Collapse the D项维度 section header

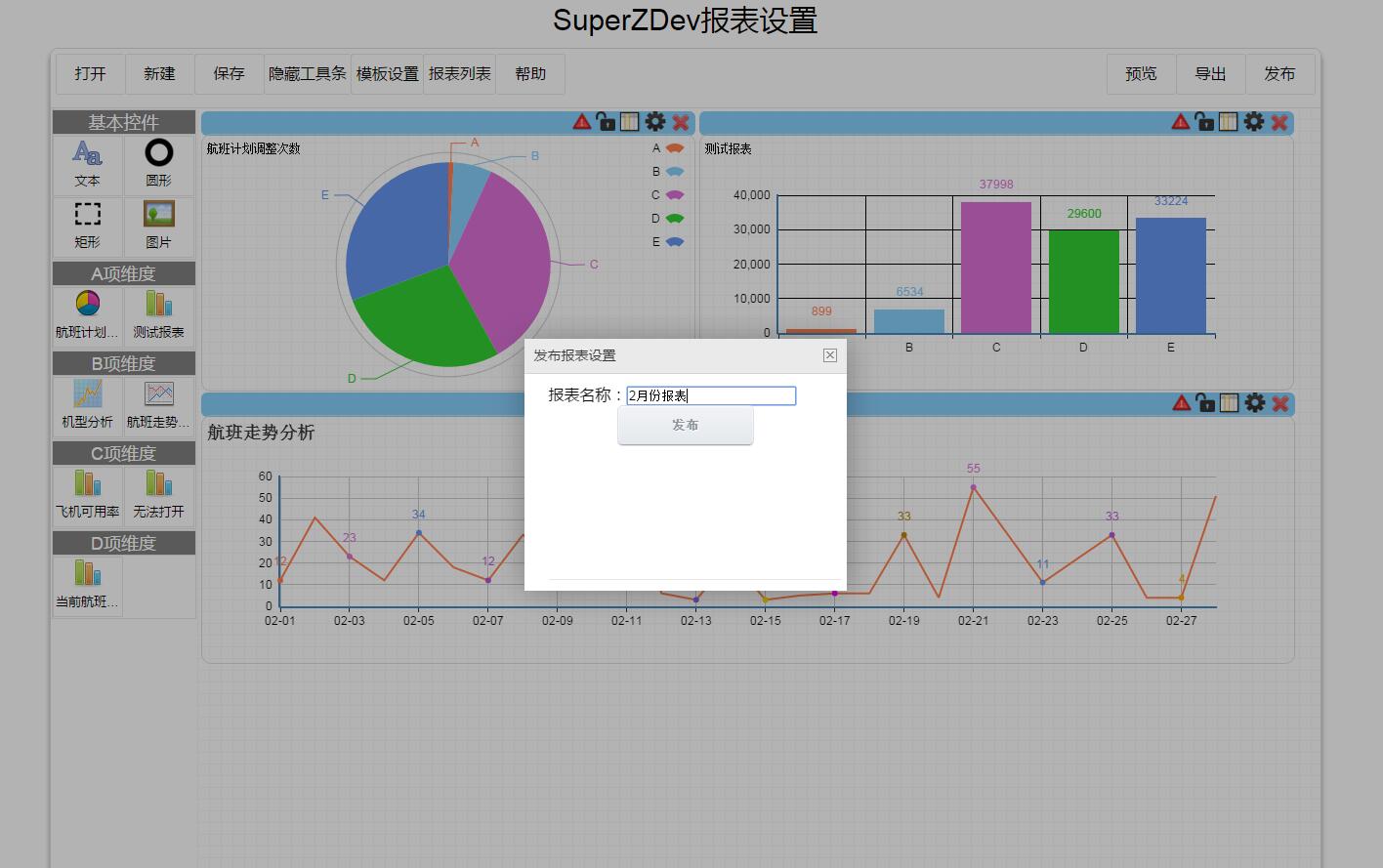coord(124,543)
